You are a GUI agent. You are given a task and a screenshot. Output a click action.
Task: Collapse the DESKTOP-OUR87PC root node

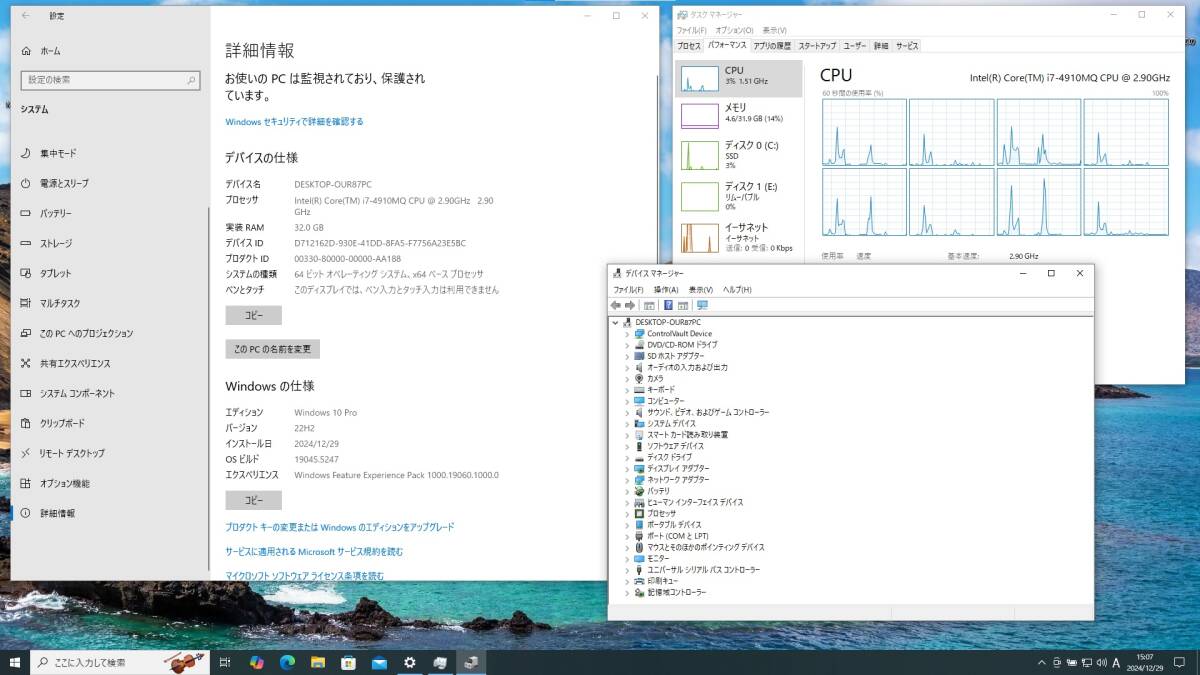point(616,322)
